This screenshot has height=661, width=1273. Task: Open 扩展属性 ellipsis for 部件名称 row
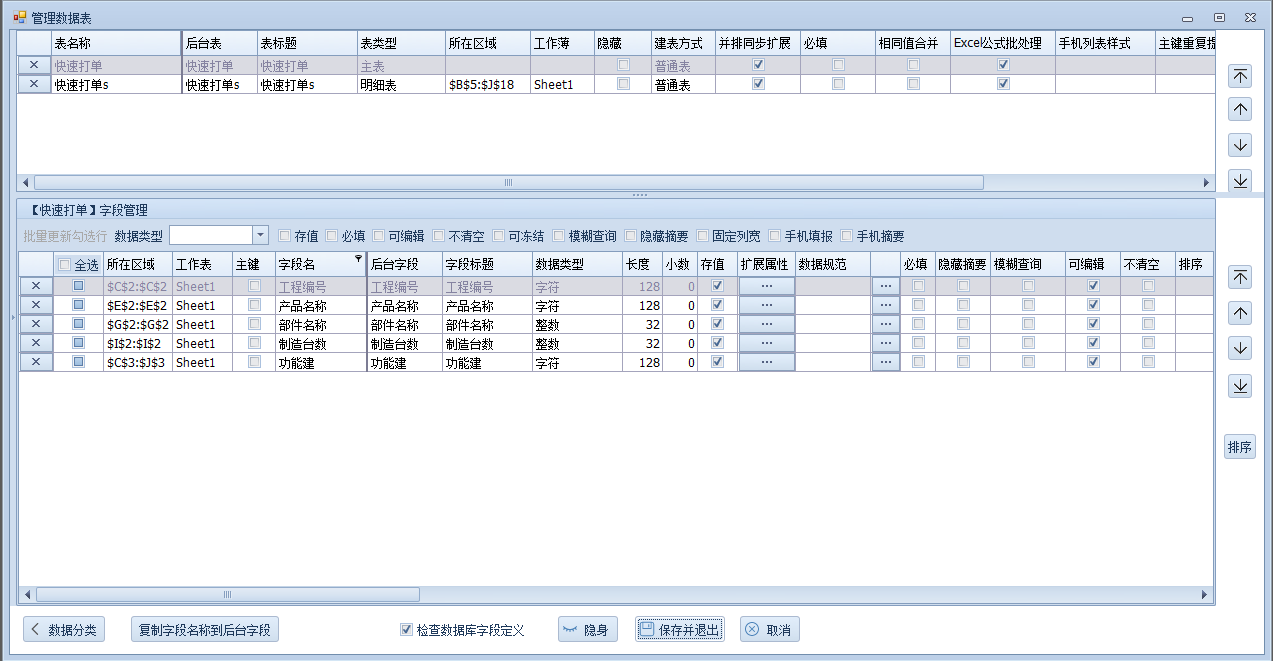(x=766, y=324)
